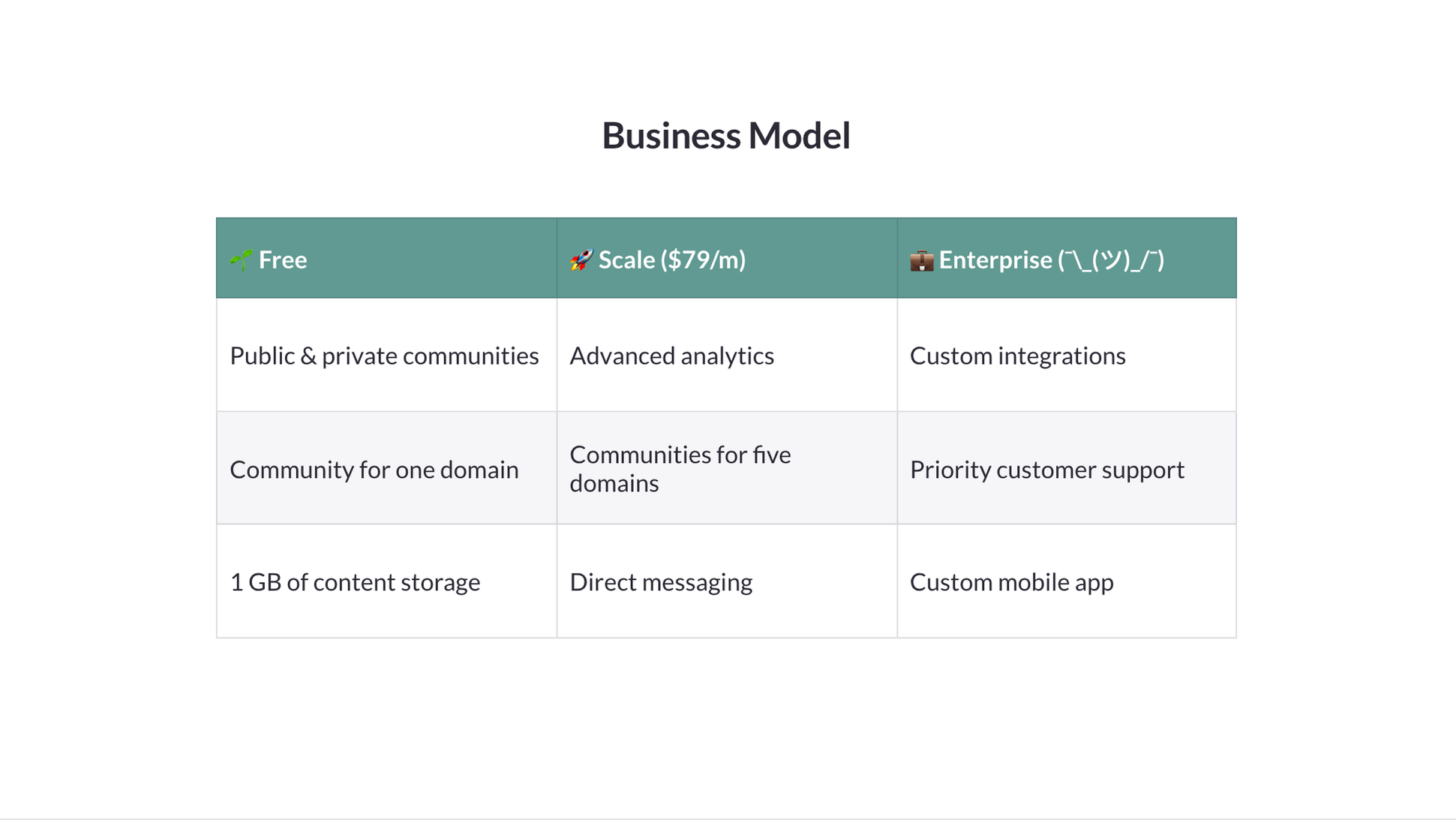Click the 1 GB of content storage cell
1456x820 pixels.
(386, 581)
